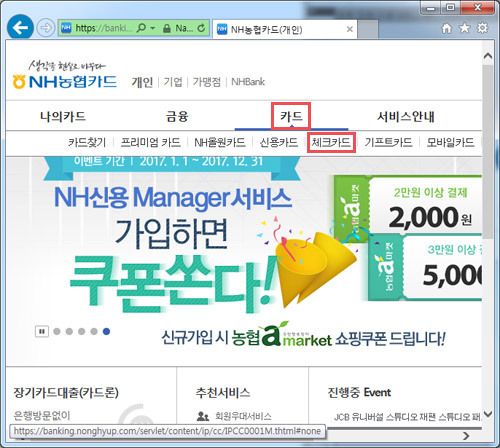
Task: Click the 진행중 Event heading
Action: [359, 393]
